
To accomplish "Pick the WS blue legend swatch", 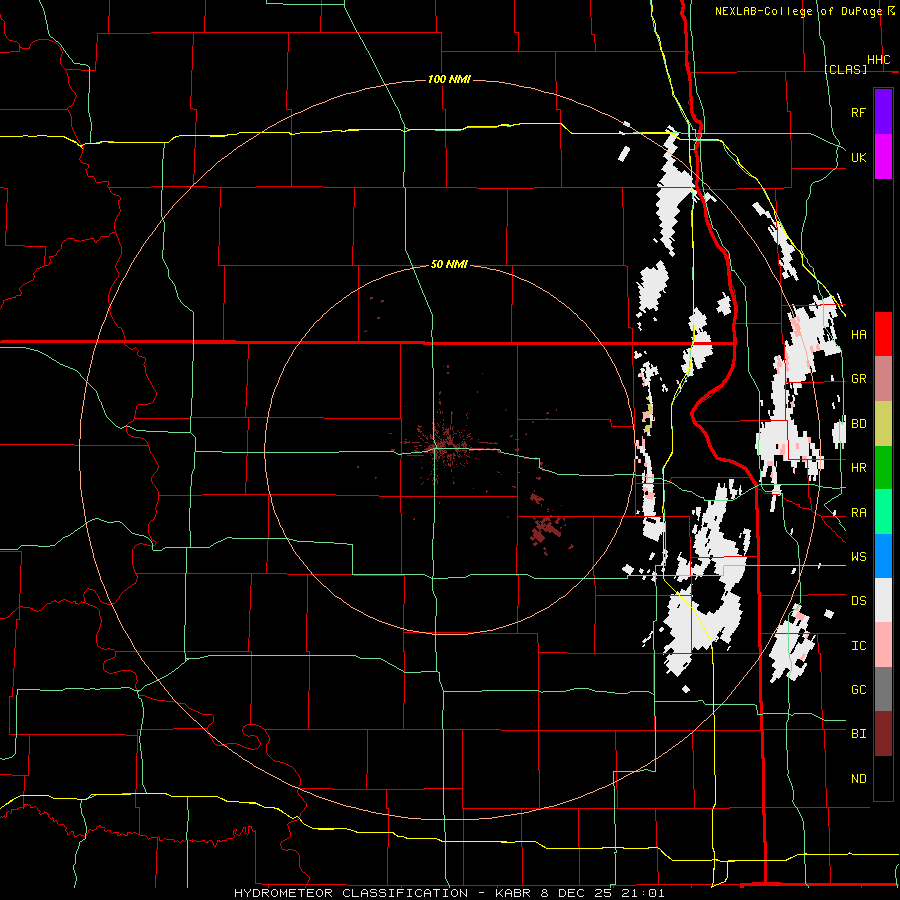I will coord(883,556).
